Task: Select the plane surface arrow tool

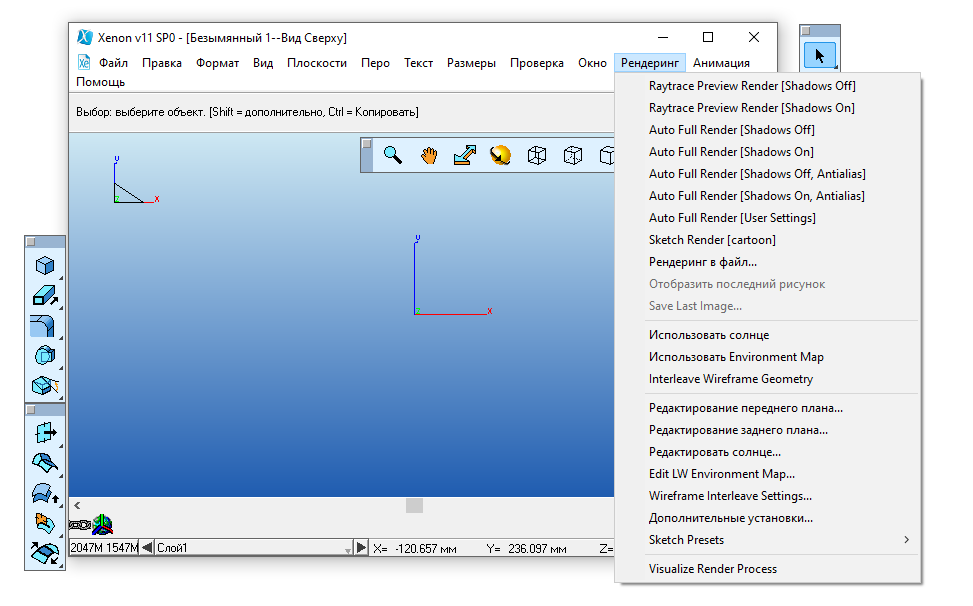Action: [45, 432]
